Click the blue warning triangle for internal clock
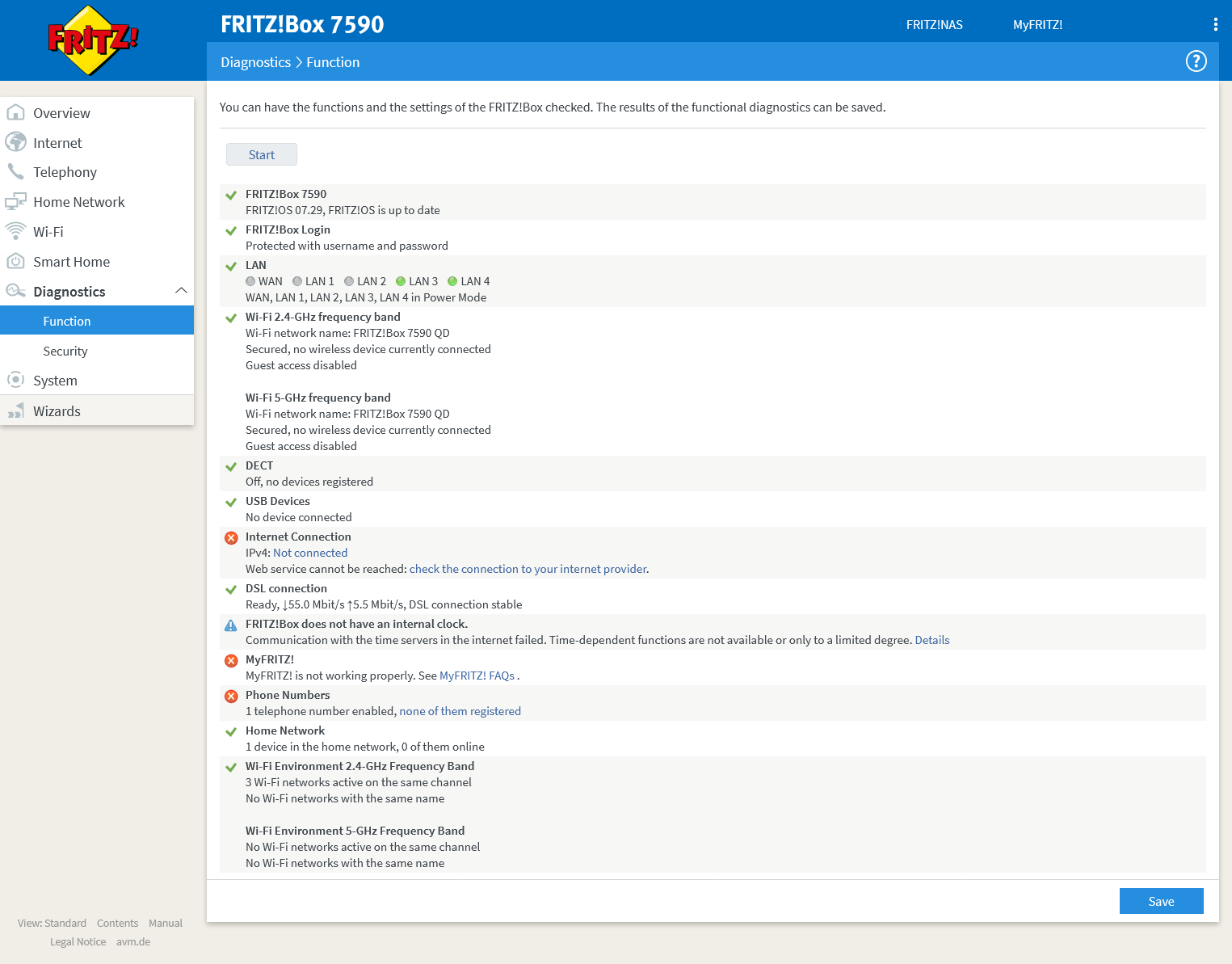 (231, 625)
